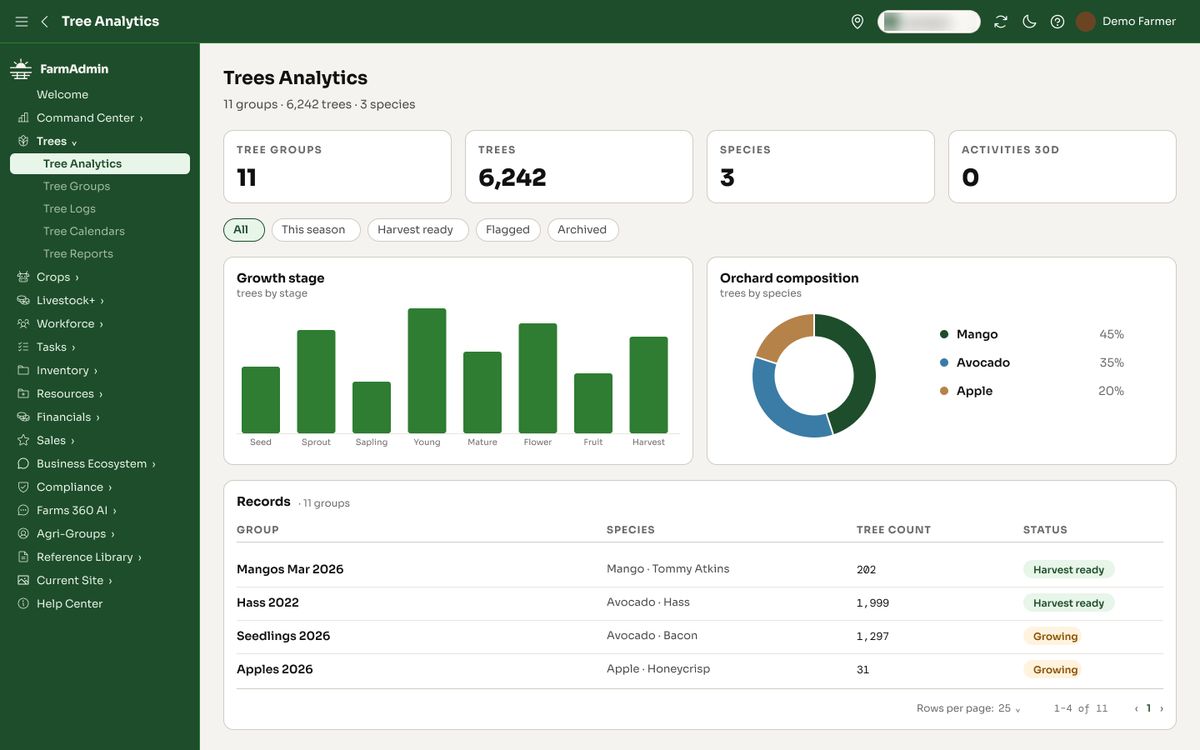Expand the Inventory section

96,371
